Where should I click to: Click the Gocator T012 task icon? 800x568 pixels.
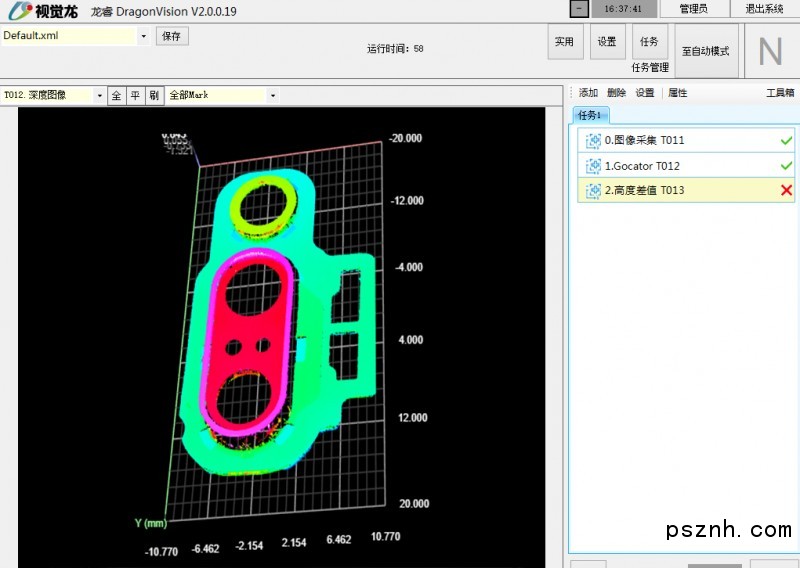click(x=593, y=166)
